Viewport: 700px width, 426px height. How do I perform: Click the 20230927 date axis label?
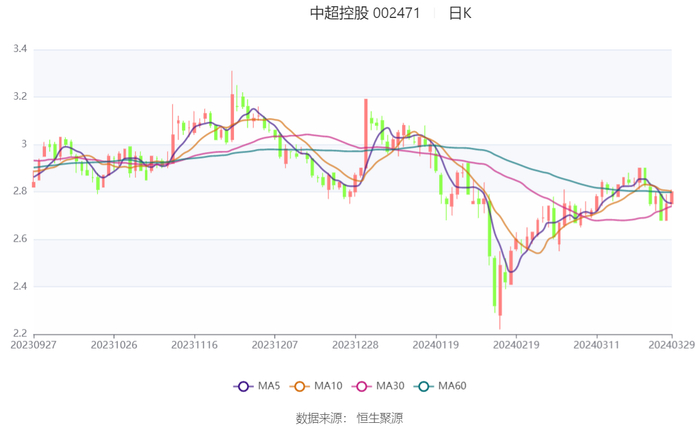(x=34, y=345)
